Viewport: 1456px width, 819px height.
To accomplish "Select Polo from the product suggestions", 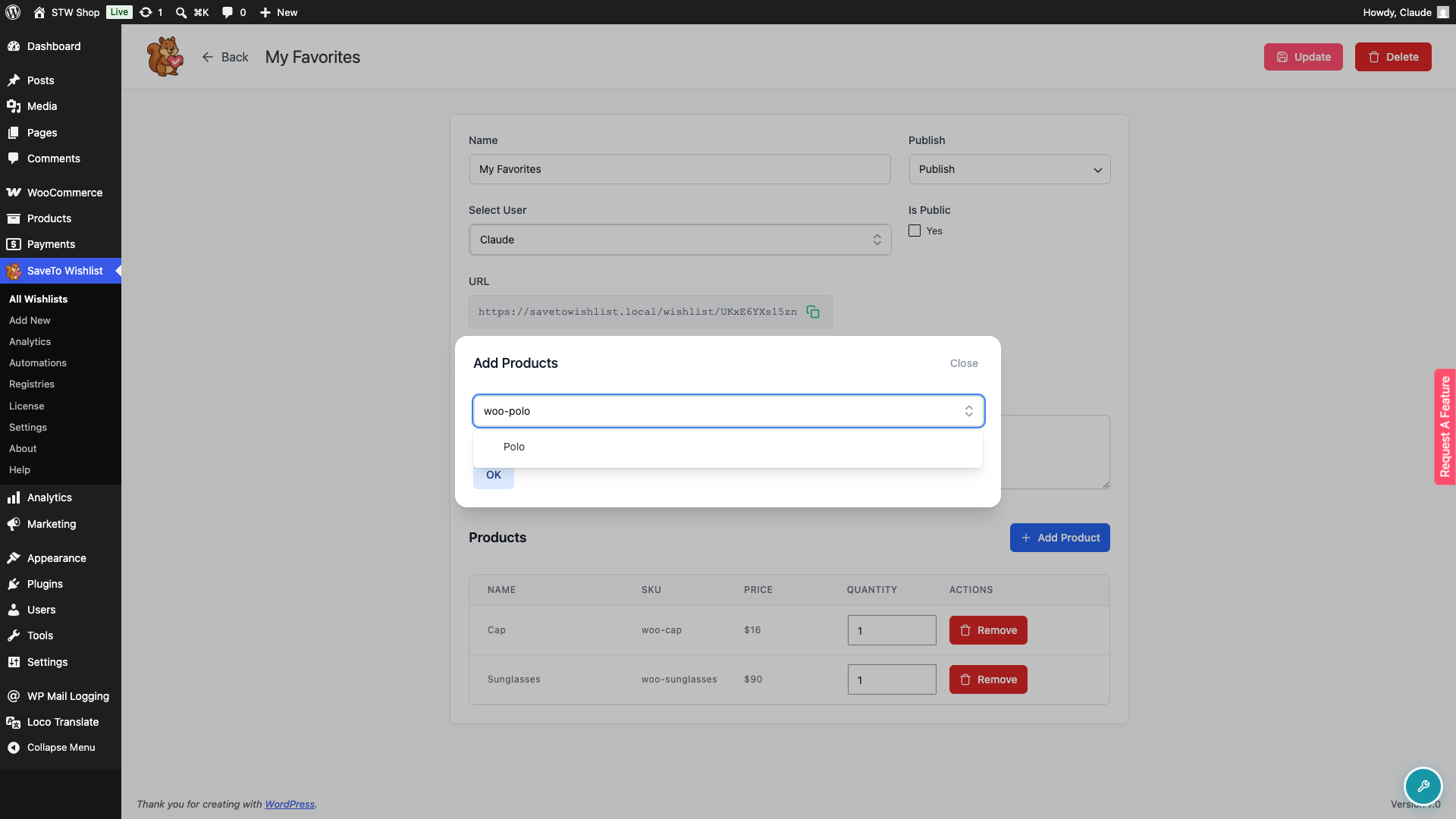I will pyautogui.click(x=728, y=447).
